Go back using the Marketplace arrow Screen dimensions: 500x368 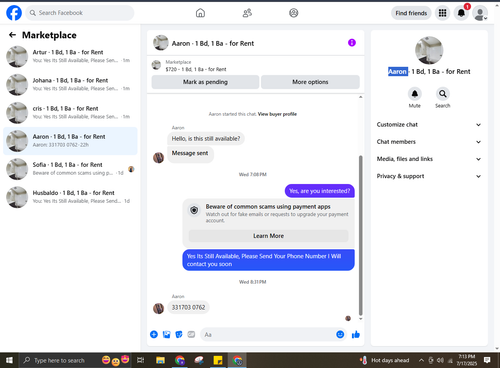point(12,35)
